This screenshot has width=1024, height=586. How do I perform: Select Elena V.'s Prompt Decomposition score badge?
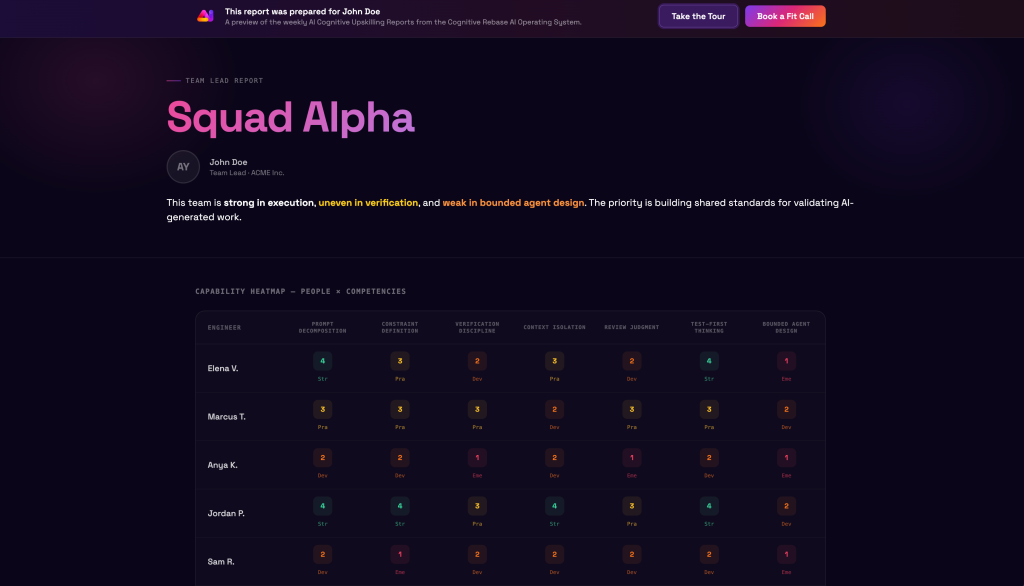(x=322, y=361)
